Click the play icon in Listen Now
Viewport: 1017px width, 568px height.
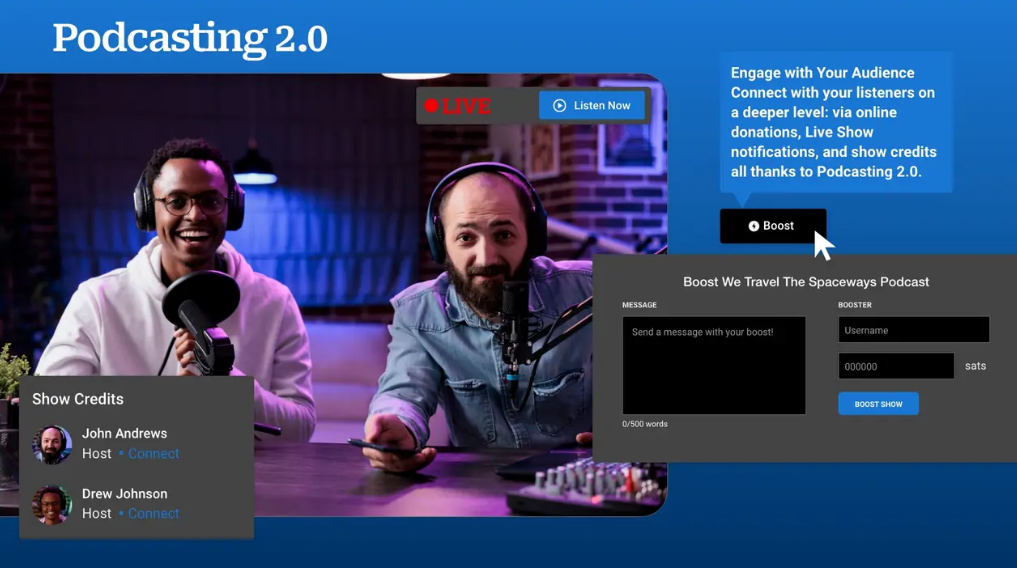[559, 106]
